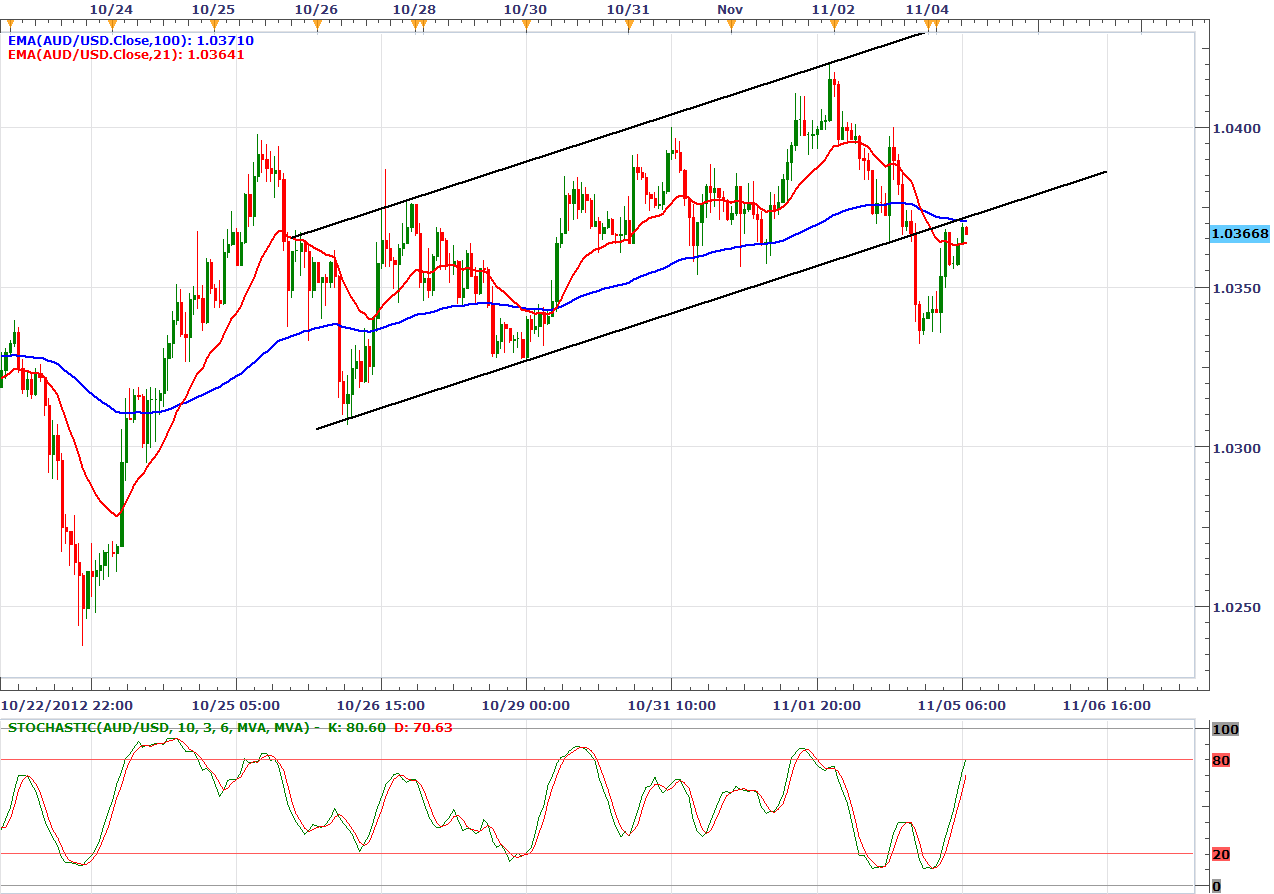Select the orange marker below 10/30
The width and height of the screenshot is (1274, 894).
coord(526,24)
